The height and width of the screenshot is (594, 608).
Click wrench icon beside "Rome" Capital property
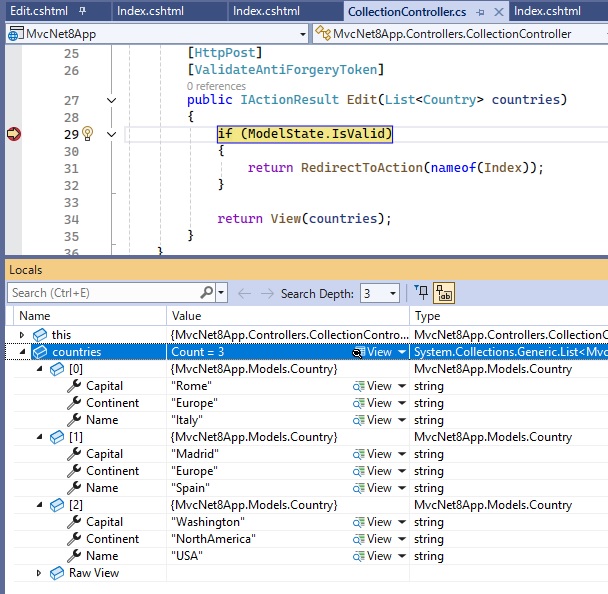74,386
